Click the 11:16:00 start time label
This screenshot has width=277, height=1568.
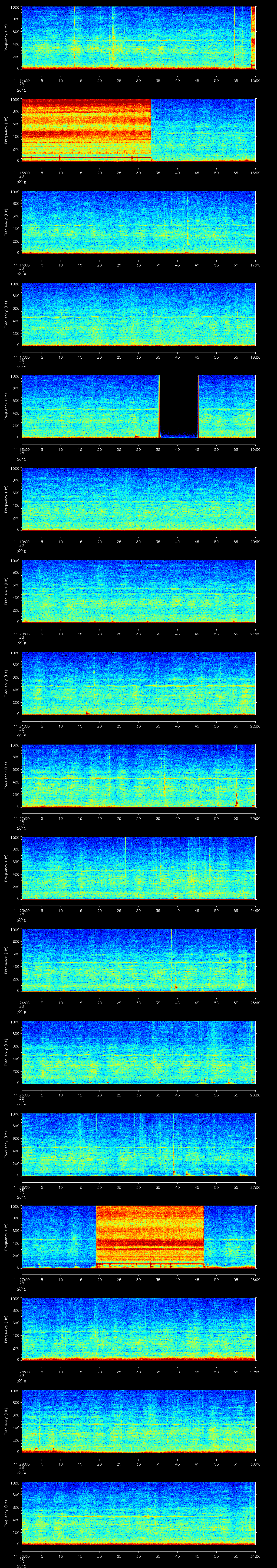(21, 265)
